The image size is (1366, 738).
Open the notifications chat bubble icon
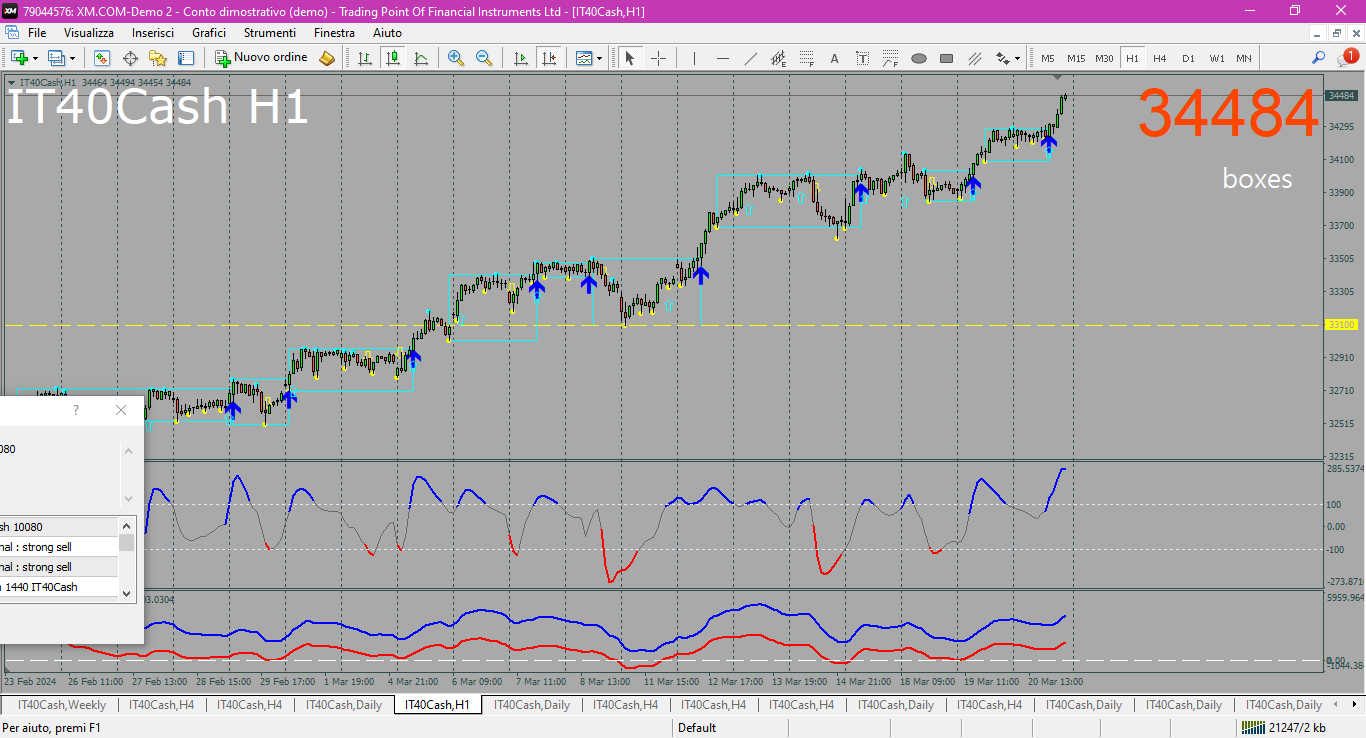1347,58
